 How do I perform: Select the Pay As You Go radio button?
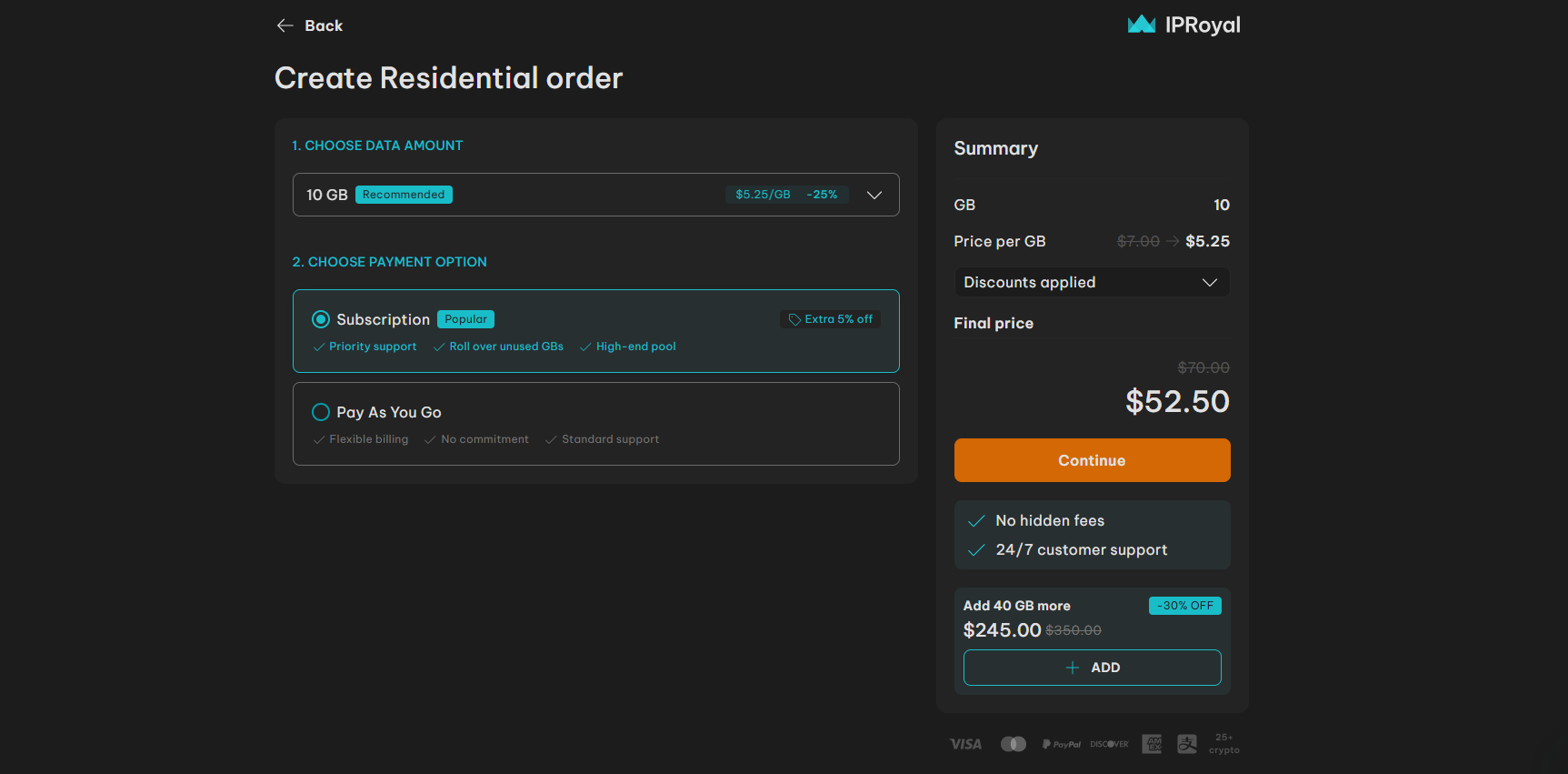pyautogui.click(x=321, y=412)
